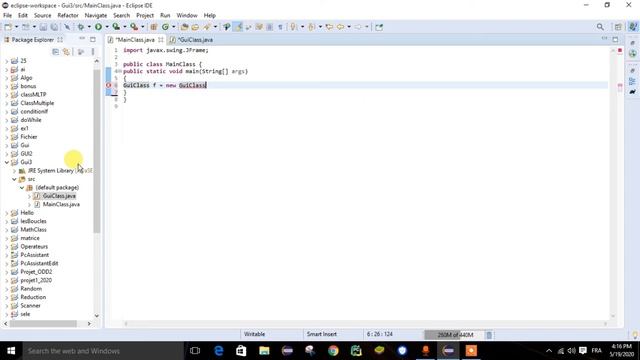
Task: Open the Windows Start menu
Action: coord(11,351)
